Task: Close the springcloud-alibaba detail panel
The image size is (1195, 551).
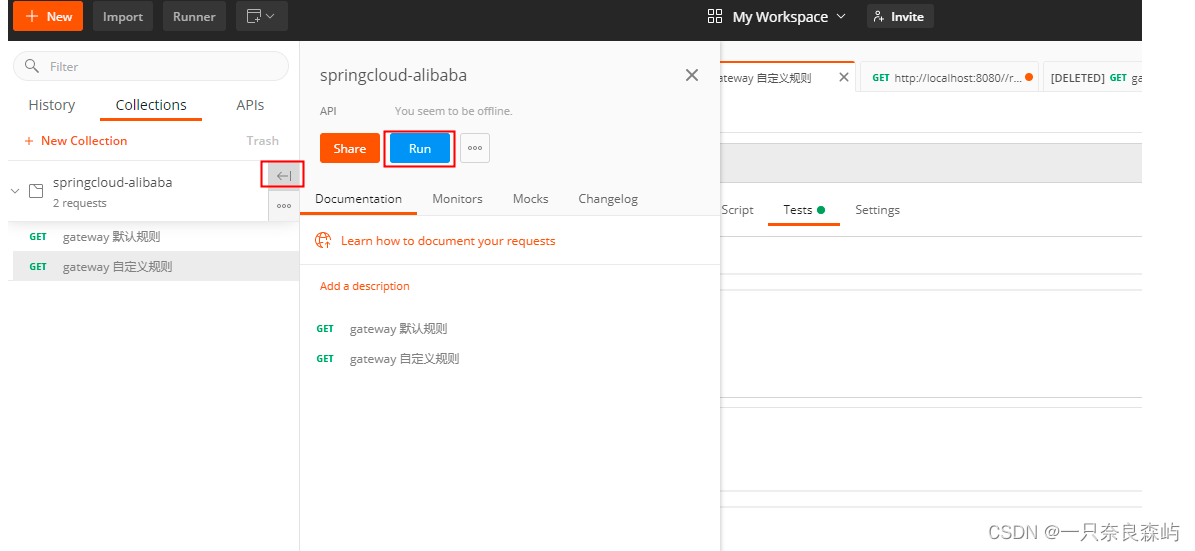Action: tap(691, 75)
